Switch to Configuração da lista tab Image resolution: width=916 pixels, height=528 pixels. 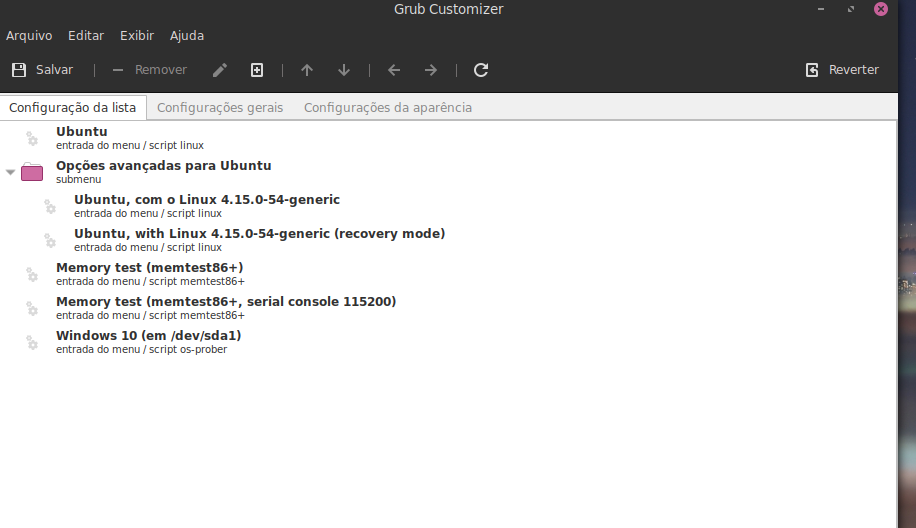pos(72,107)
